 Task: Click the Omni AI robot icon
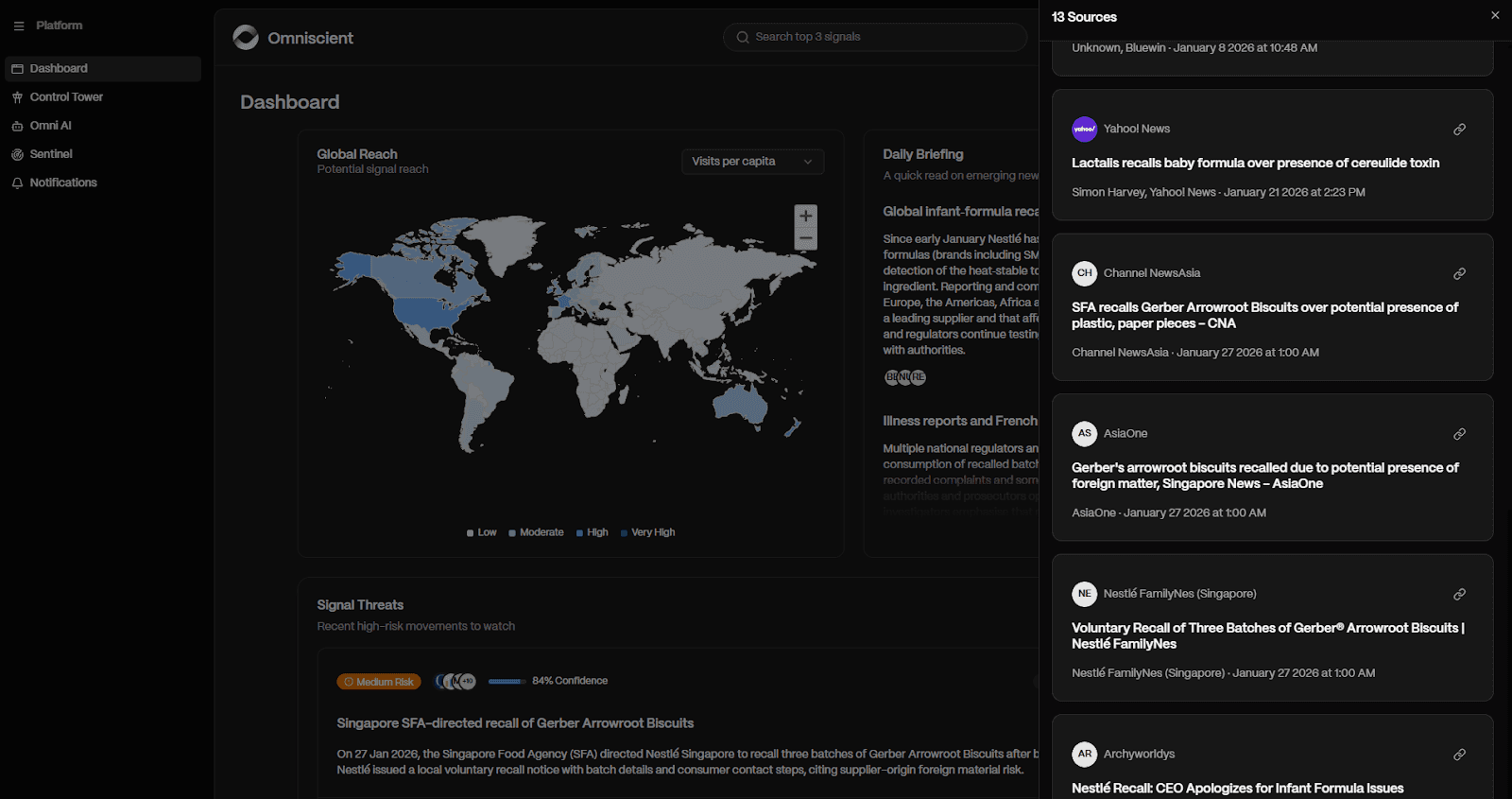17,126
